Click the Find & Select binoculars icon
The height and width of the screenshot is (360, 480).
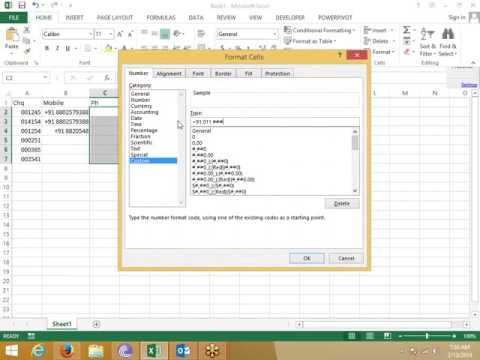(x=448, y=34)
